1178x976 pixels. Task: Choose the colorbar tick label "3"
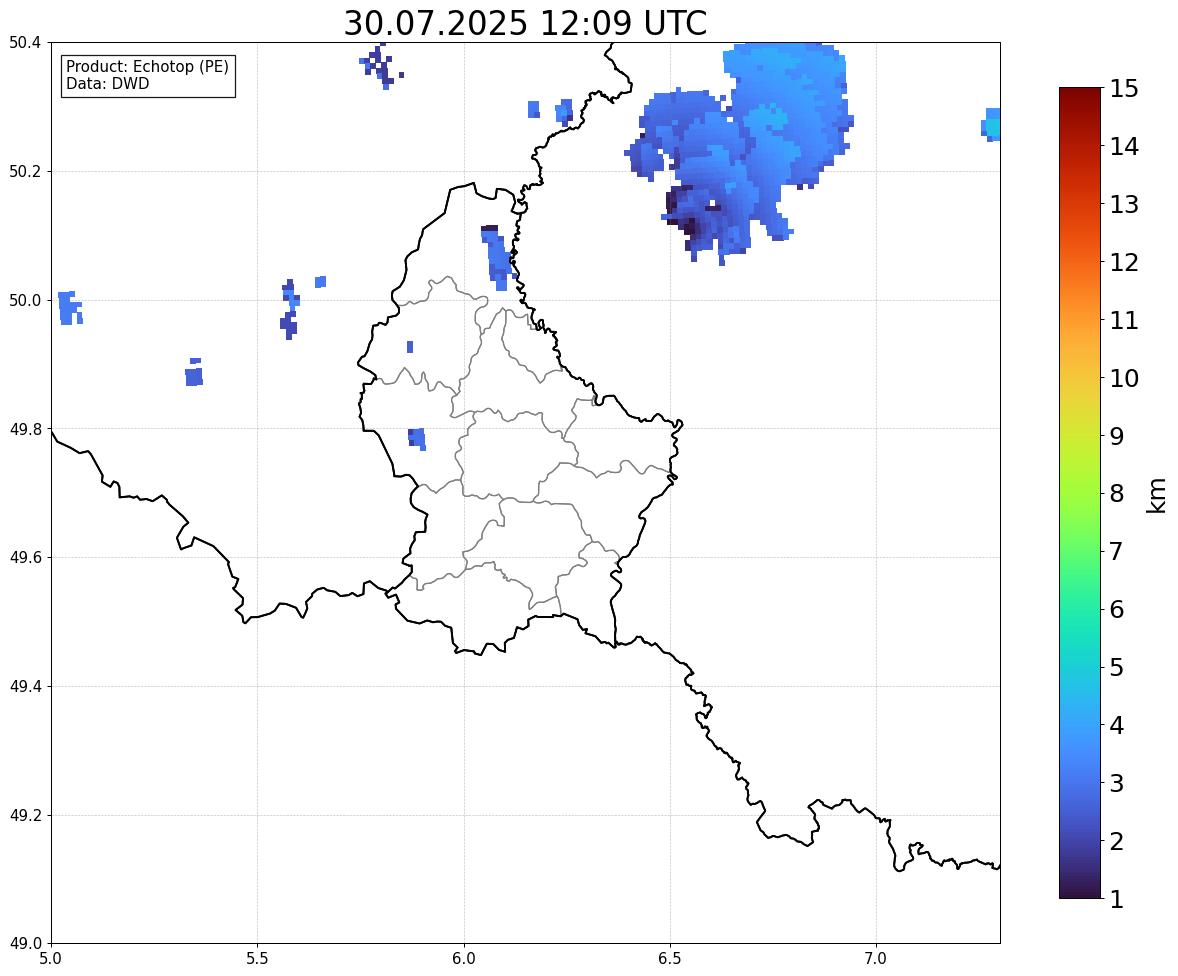[1117, 783]
